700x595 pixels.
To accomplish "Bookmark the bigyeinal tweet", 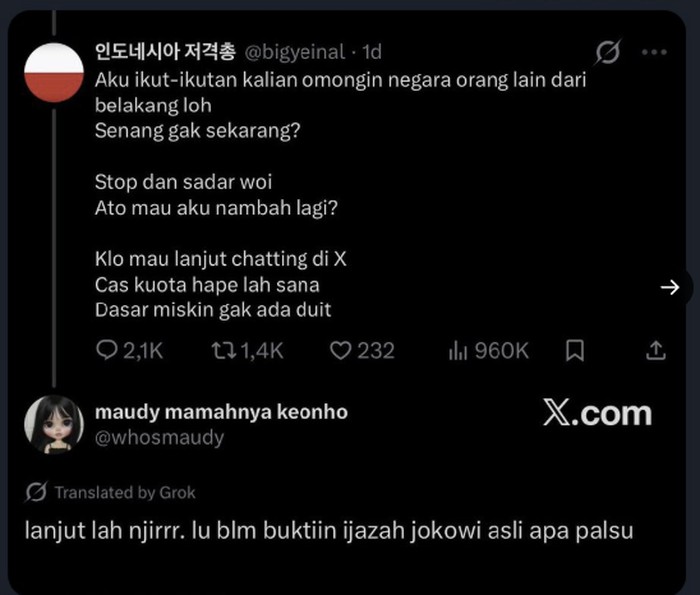I will click(x=575, y=350).
